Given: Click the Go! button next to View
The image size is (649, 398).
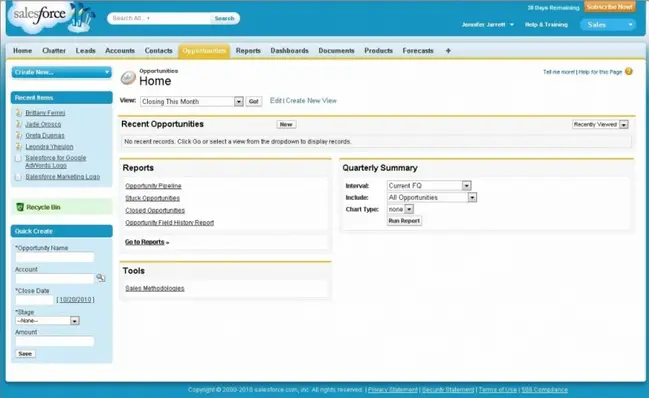Looking at the screenshot, I should (x=254, y=101).
